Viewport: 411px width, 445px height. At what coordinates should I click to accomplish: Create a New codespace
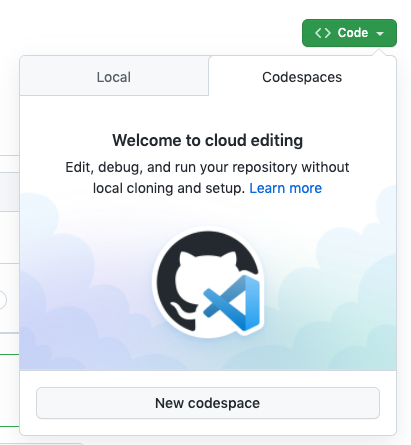pos(208,403)
